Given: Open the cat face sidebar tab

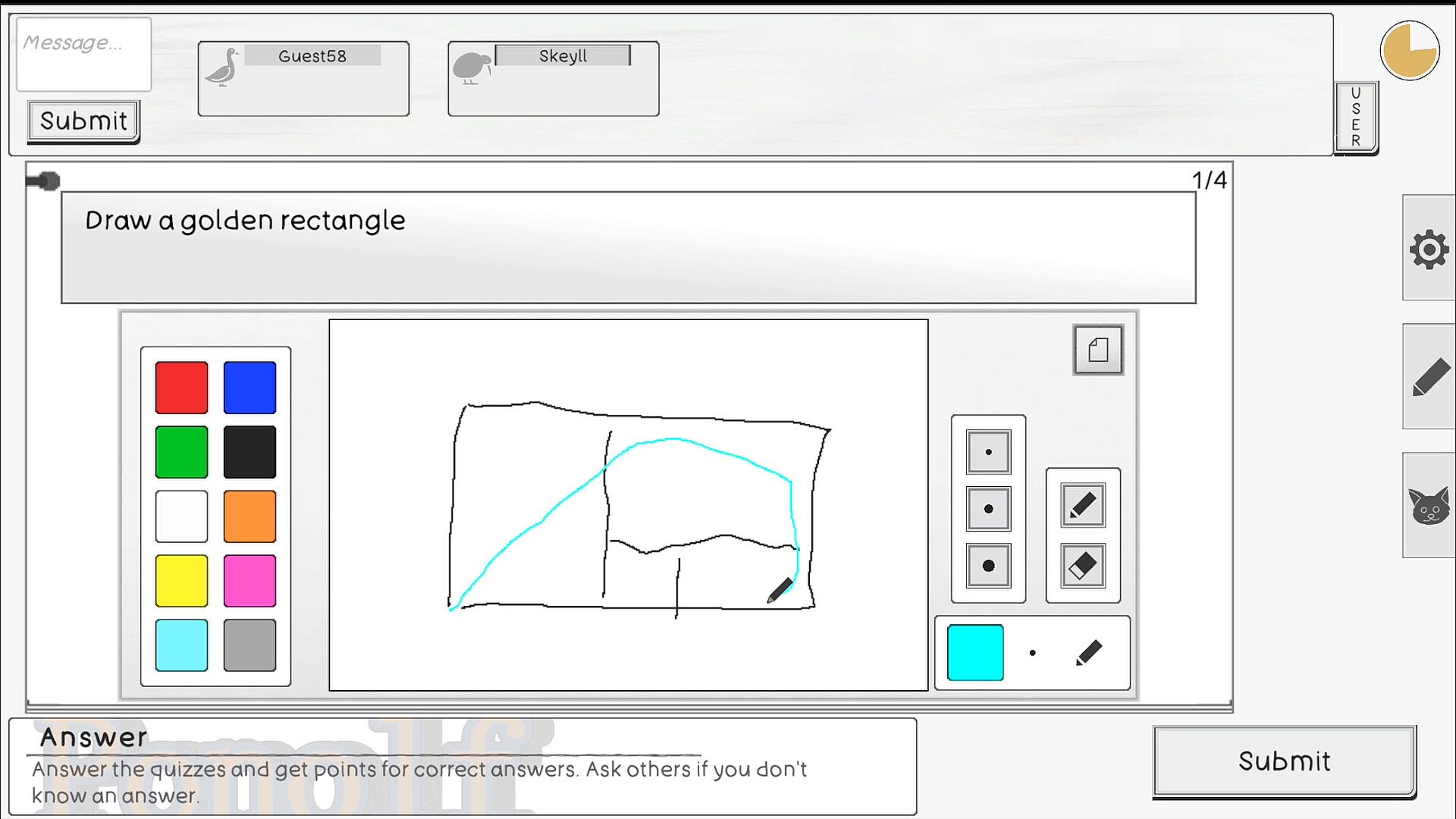Looking at the screenshot, I should pyautogui.click(x=1429, y=506).
